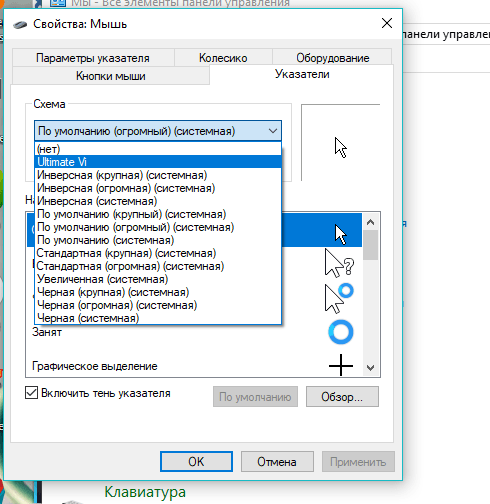Toggle 'Включить тень указателя' checkbox

[31, 393]
